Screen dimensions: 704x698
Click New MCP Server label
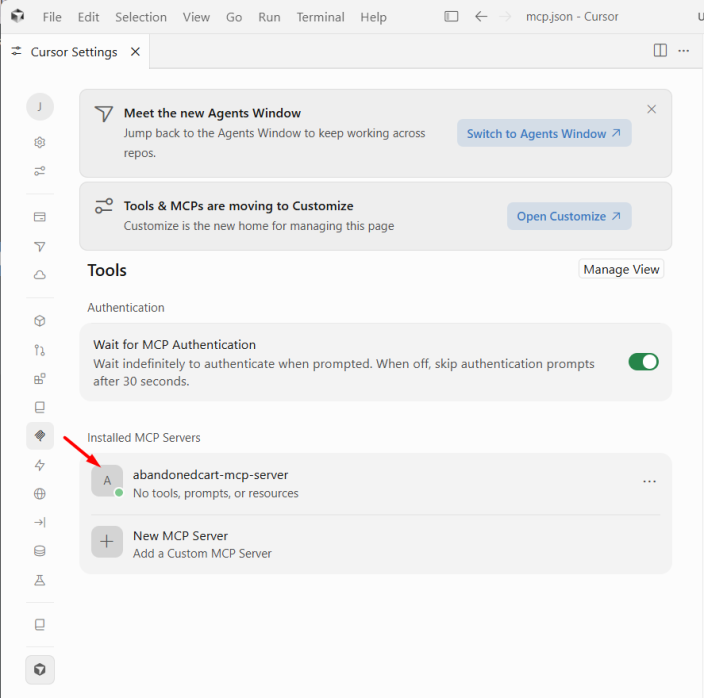(x=180, y=536)
